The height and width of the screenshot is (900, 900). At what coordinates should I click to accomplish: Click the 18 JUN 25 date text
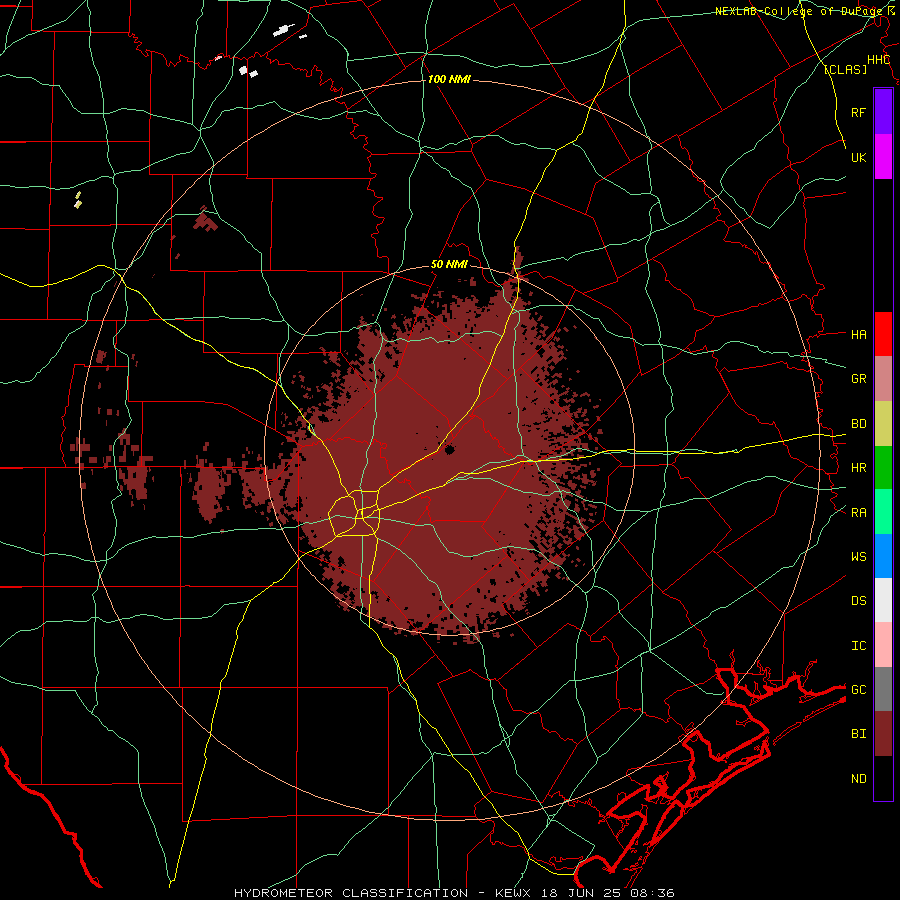(x=581, y=893)
